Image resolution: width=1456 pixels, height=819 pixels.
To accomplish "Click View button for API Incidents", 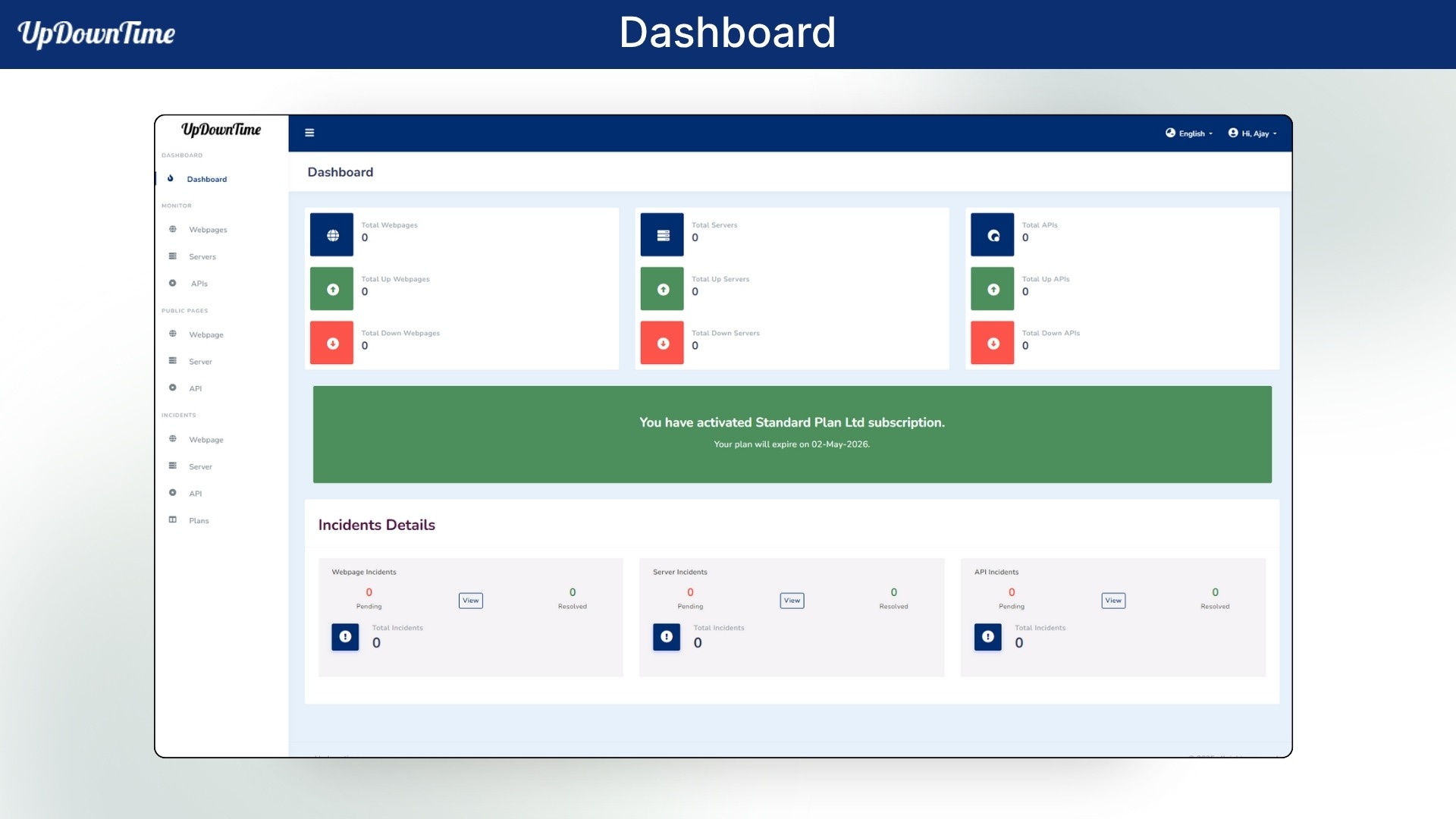I will click(x=1112, y=600).
